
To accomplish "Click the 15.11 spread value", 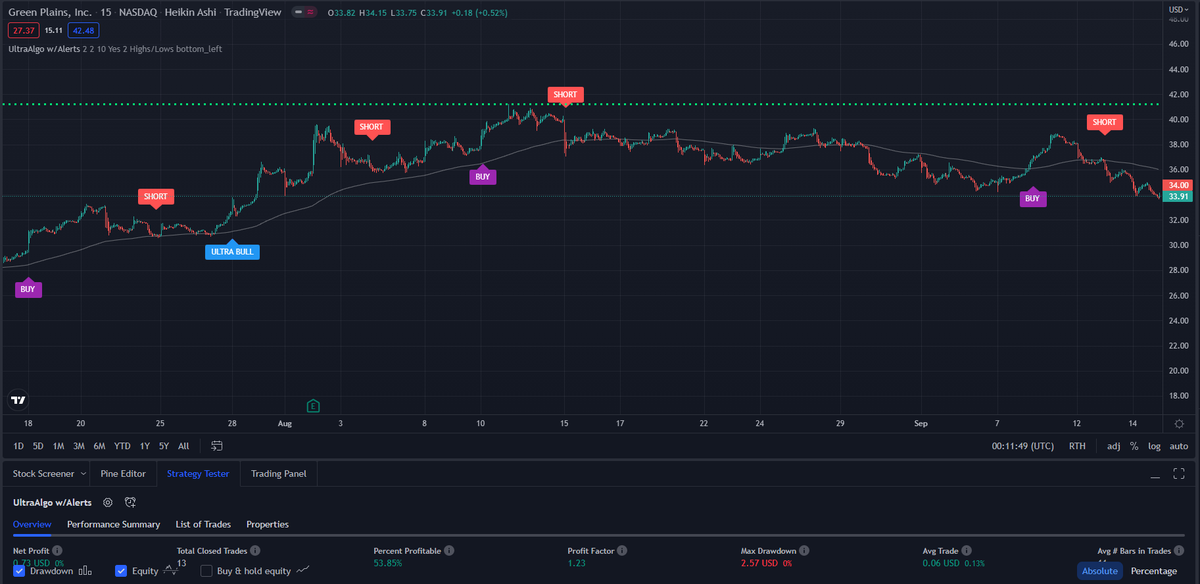I will pyautogui.click(x=54, y=30).
